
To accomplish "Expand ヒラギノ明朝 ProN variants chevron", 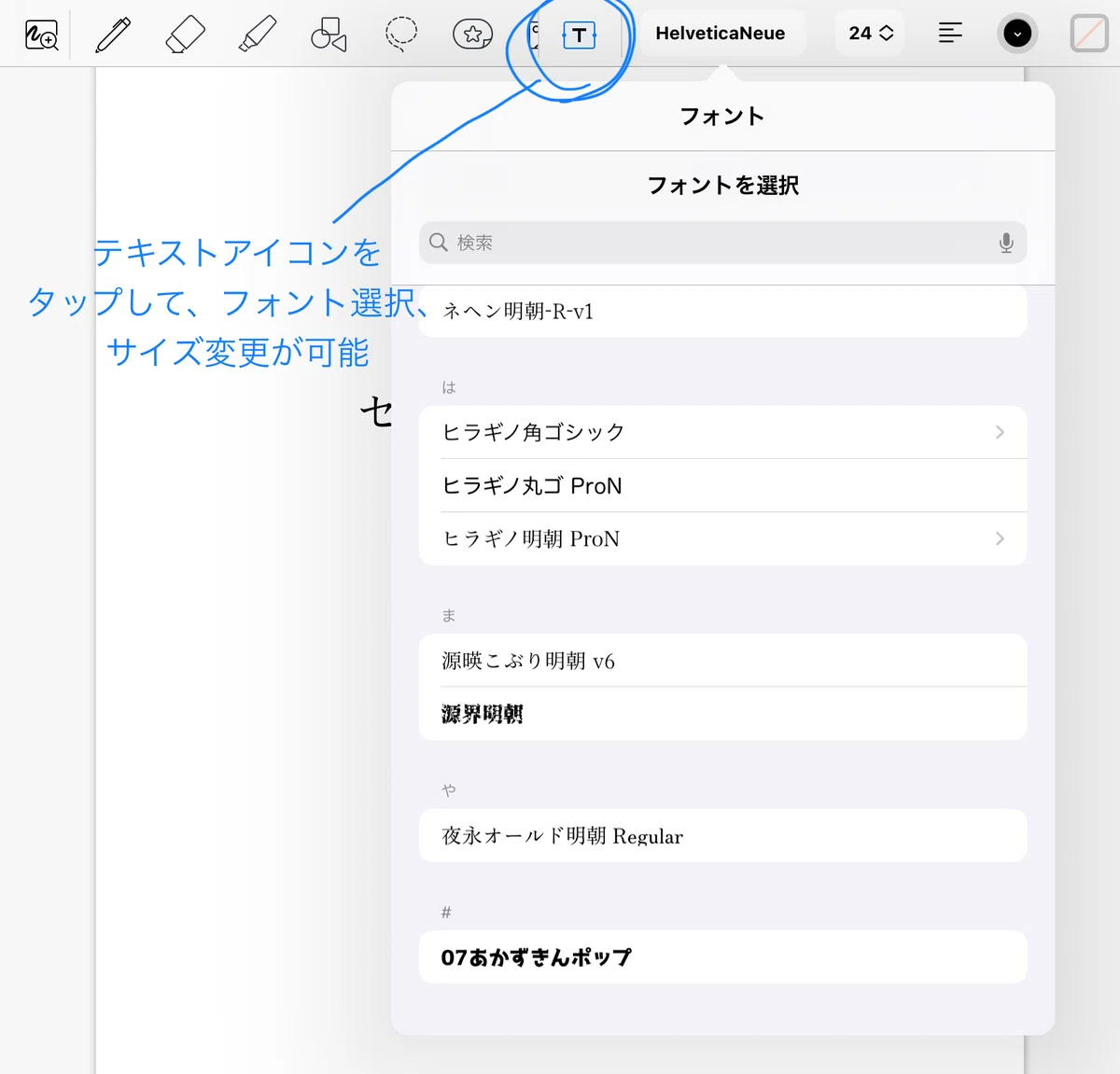I will (1000, 538).
